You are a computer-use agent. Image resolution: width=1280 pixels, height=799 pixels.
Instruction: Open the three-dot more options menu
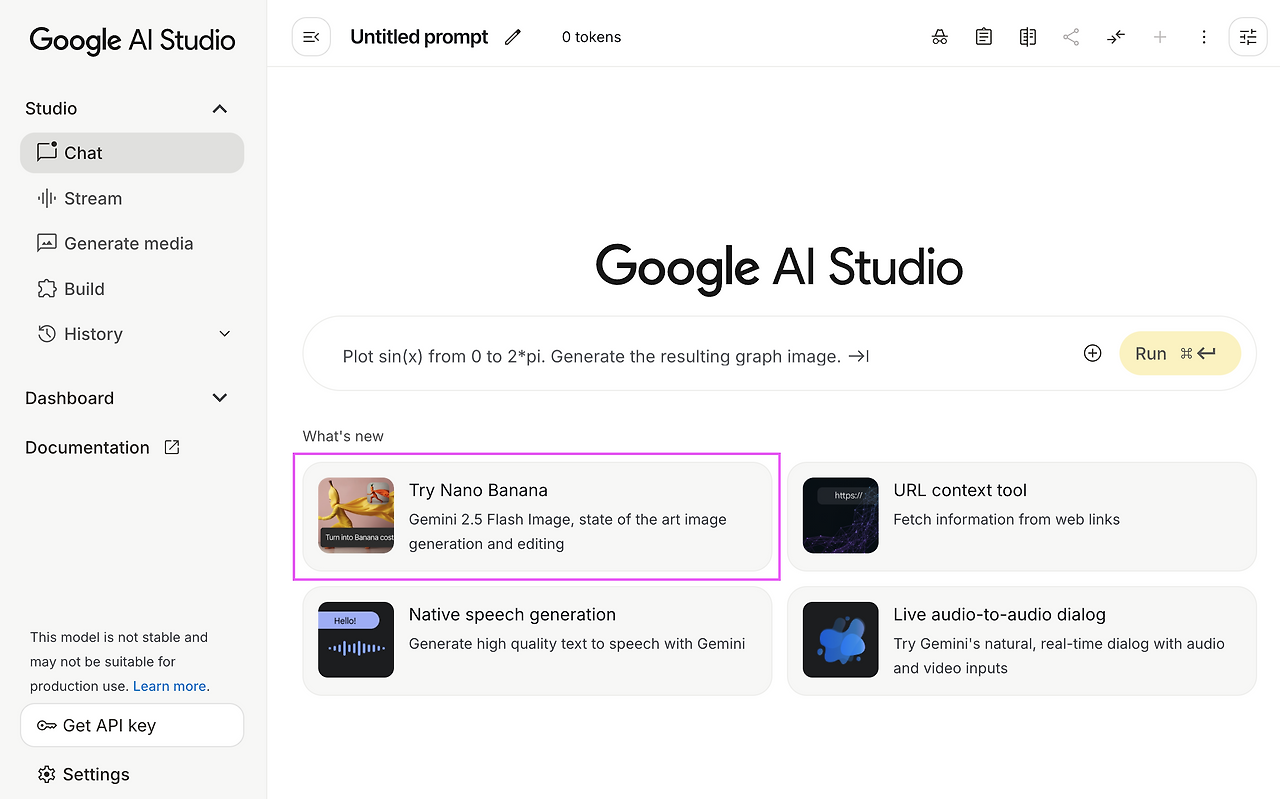(1204, 37)
